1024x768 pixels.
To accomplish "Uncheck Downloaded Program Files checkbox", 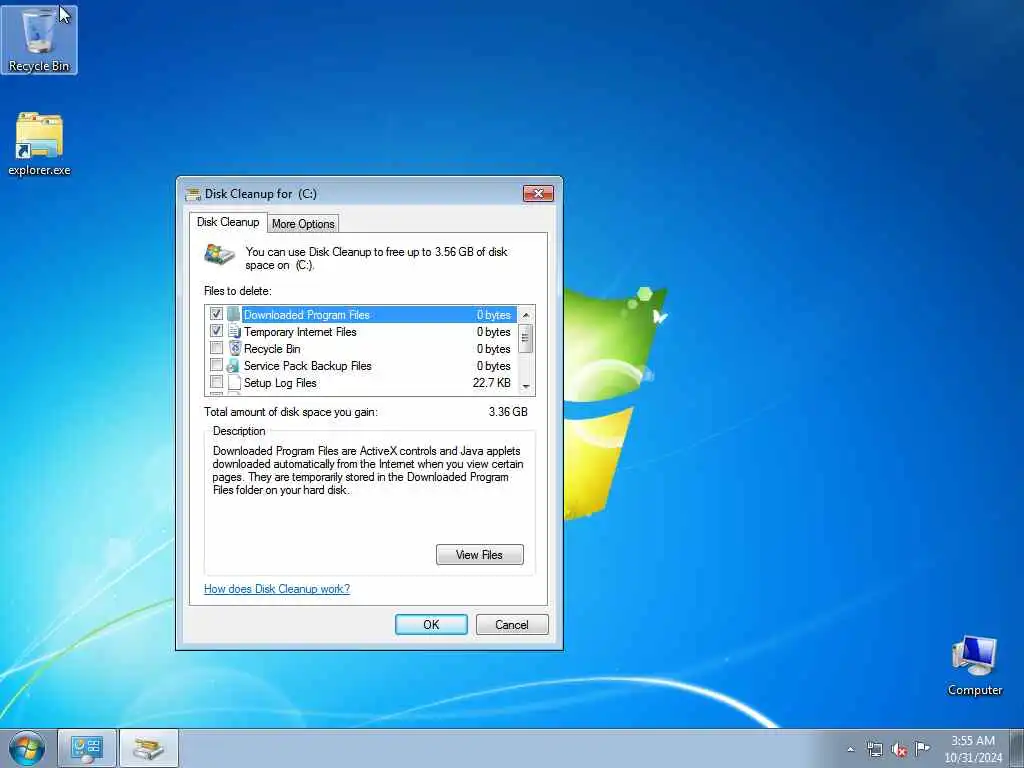I will pyautogui.click(x=216, y=314).
